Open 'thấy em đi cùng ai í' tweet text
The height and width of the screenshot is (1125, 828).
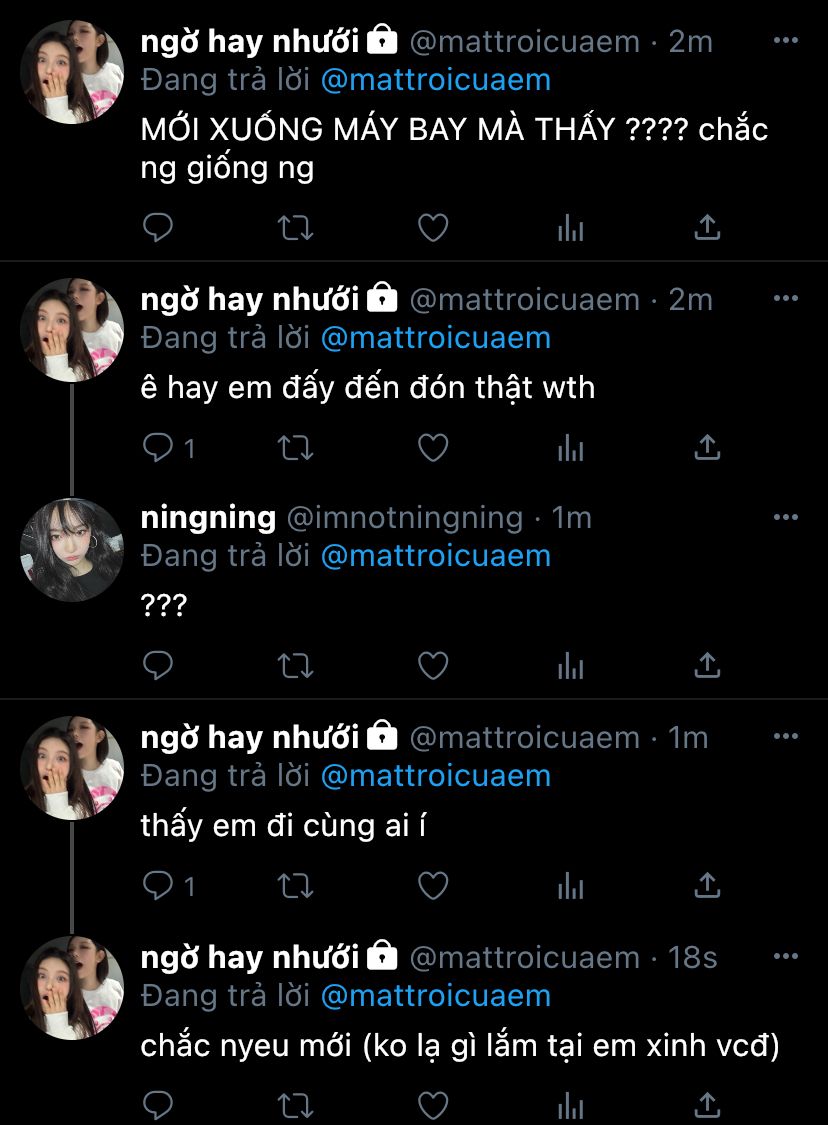(283, 825)
